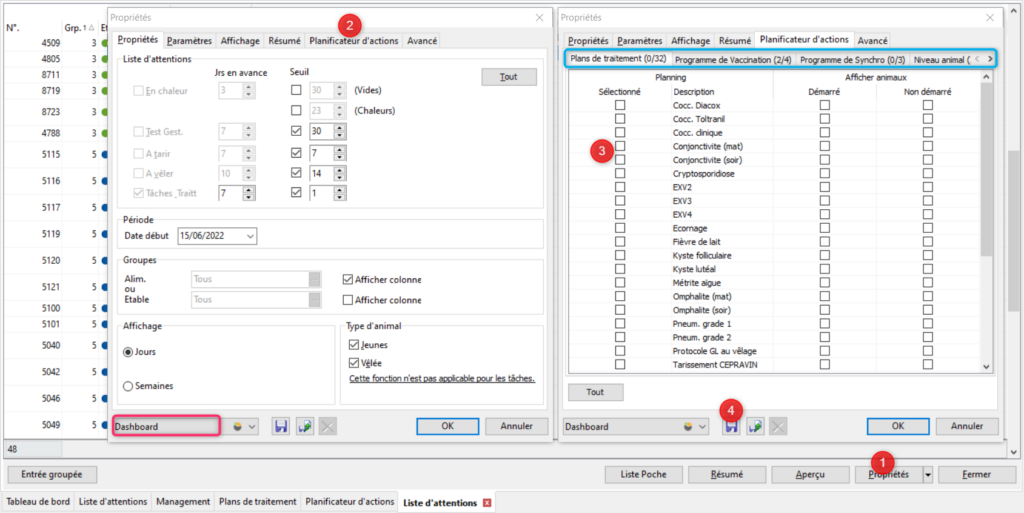1024x513 pixels.
Task: Click the save-as icon in the Planning dialog
Action: (755, 426)
